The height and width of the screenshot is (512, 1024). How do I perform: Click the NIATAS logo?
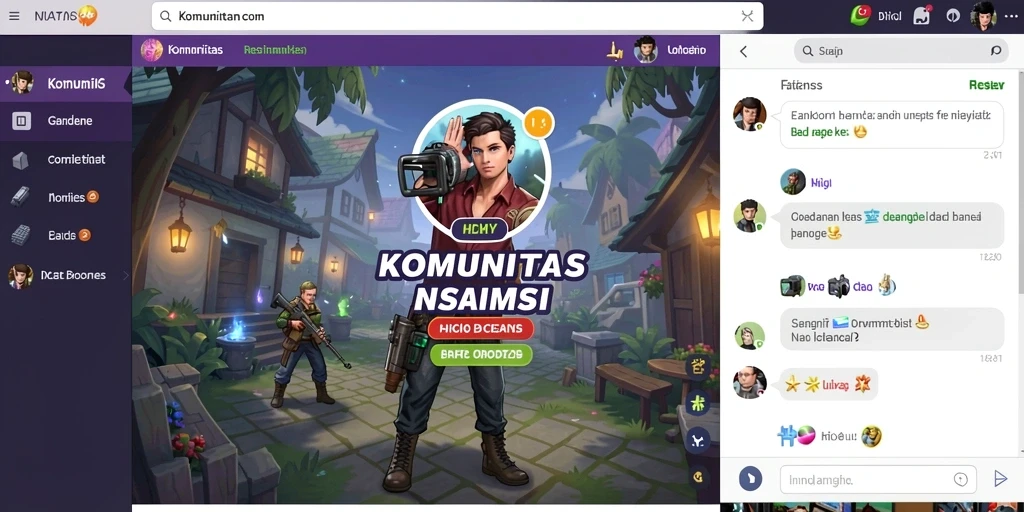(x=65, y=16)
